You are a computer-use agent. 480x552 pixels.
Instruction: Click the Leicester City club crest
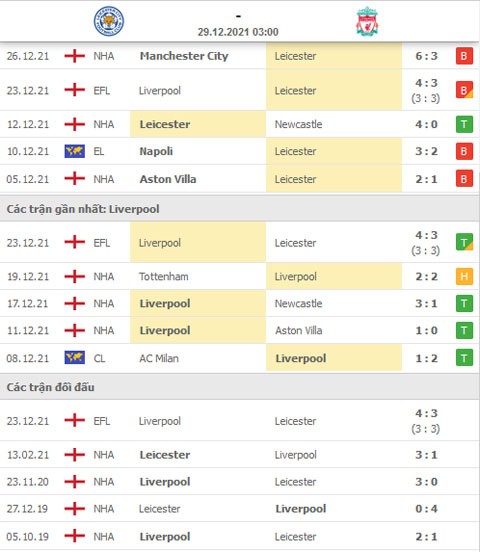tap(109, 21)
